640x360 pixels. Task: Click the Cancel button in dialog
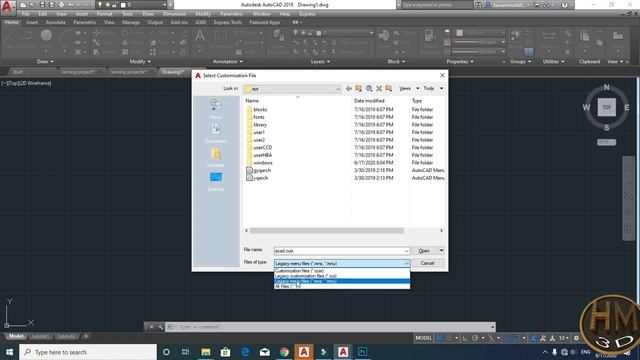tap(427, 263)
